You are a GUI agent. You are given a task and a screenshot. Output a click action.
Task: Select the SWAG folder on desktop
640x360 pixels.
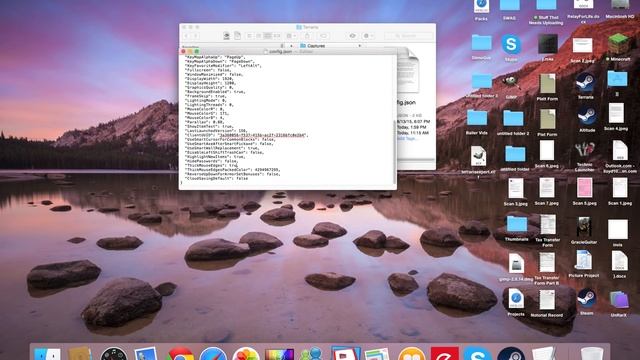[x=510, y=5]
